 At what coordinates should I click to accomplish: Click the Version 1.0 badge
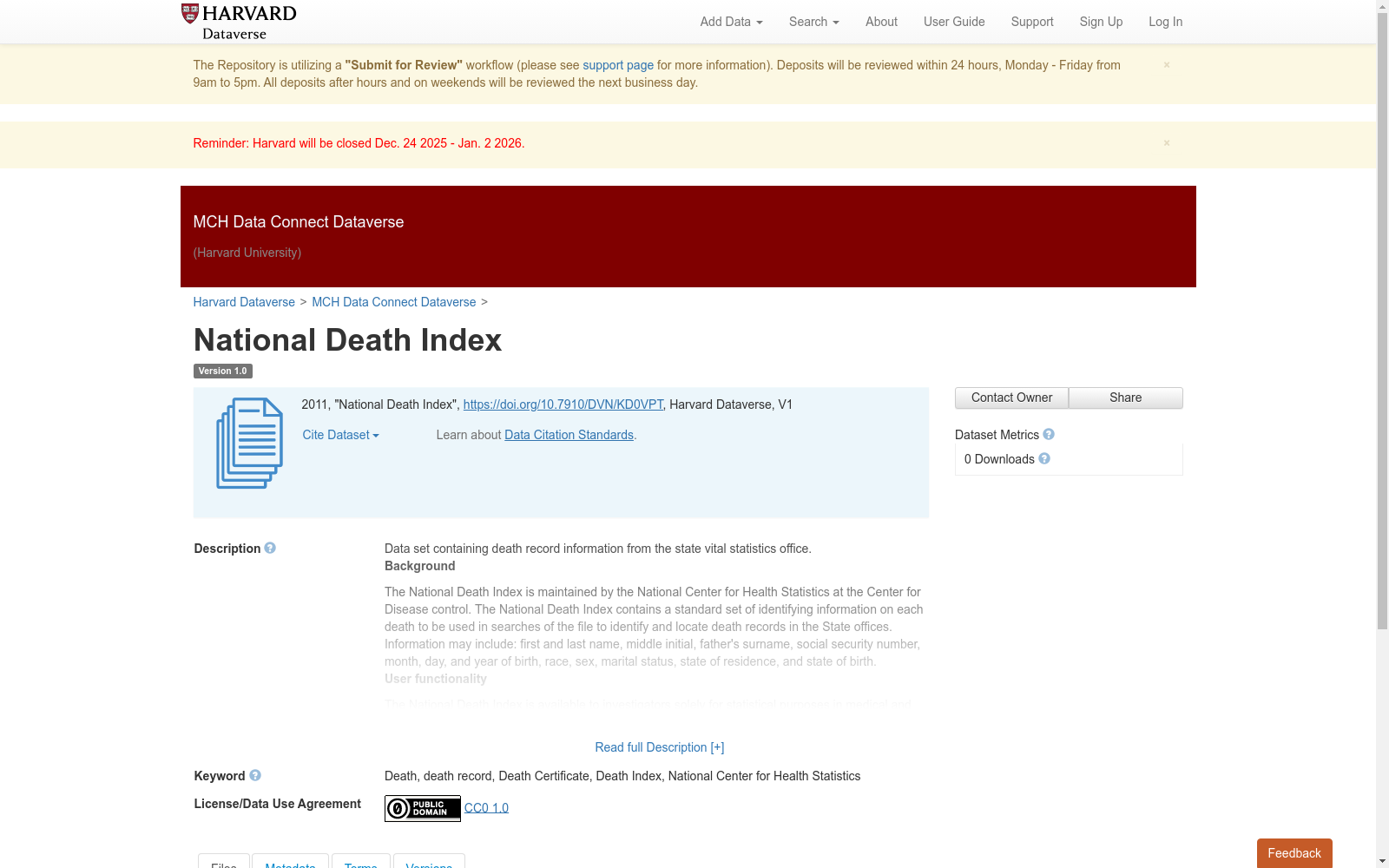(222, 371)
